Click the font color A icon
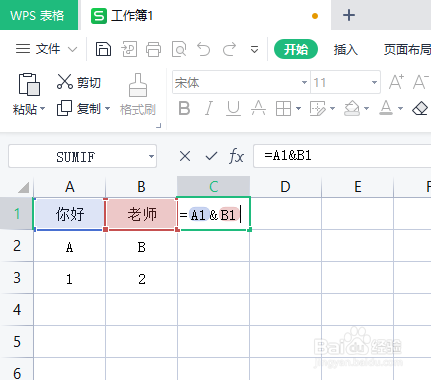The image size is (431, 380). pos(386,108)
